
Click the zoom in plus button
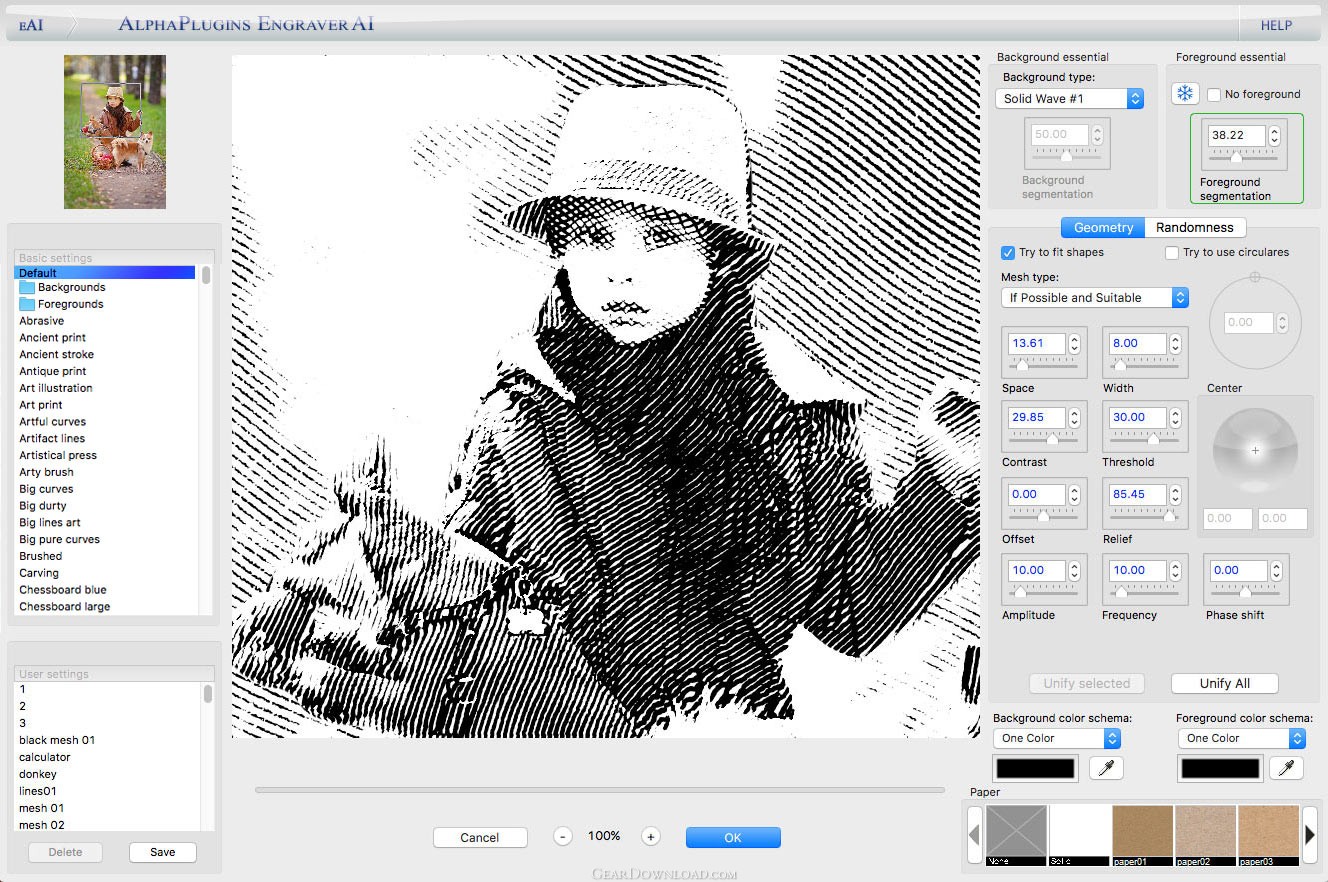[x=651, y=837]
